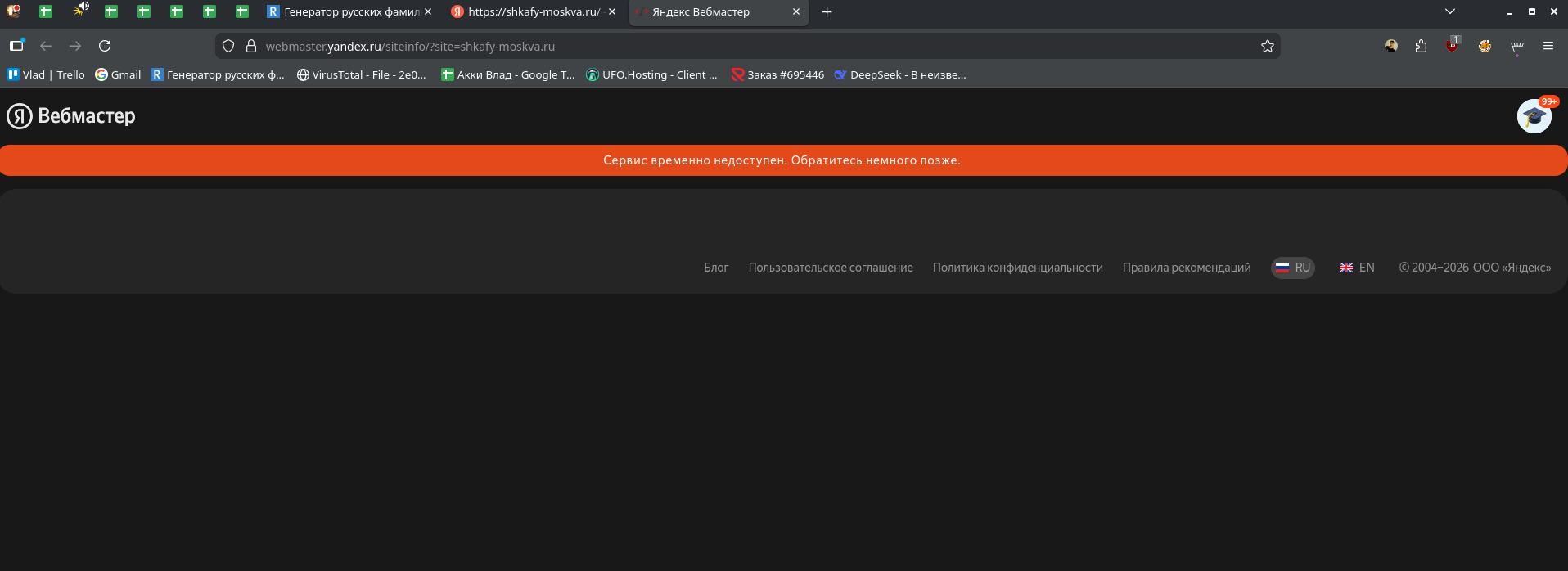Viewport: 1568px width, 571px height.
Task: Click the Яндекс Вебмастер logo
Action: (71, 116)
